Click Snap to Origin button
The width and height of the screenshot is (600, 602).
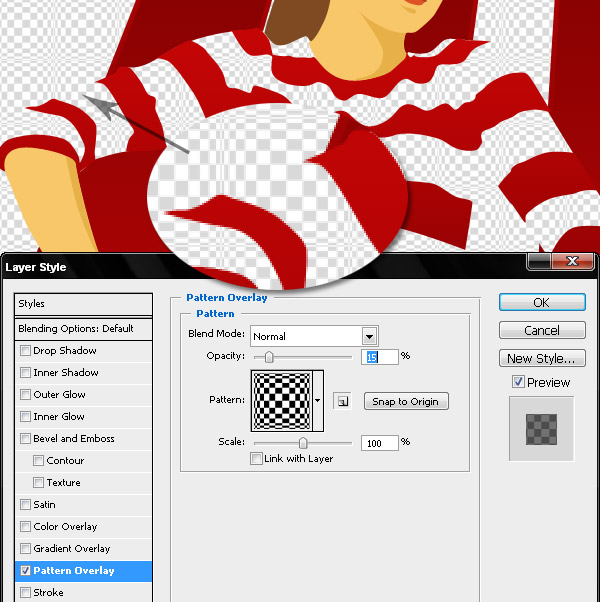(406, 401)
